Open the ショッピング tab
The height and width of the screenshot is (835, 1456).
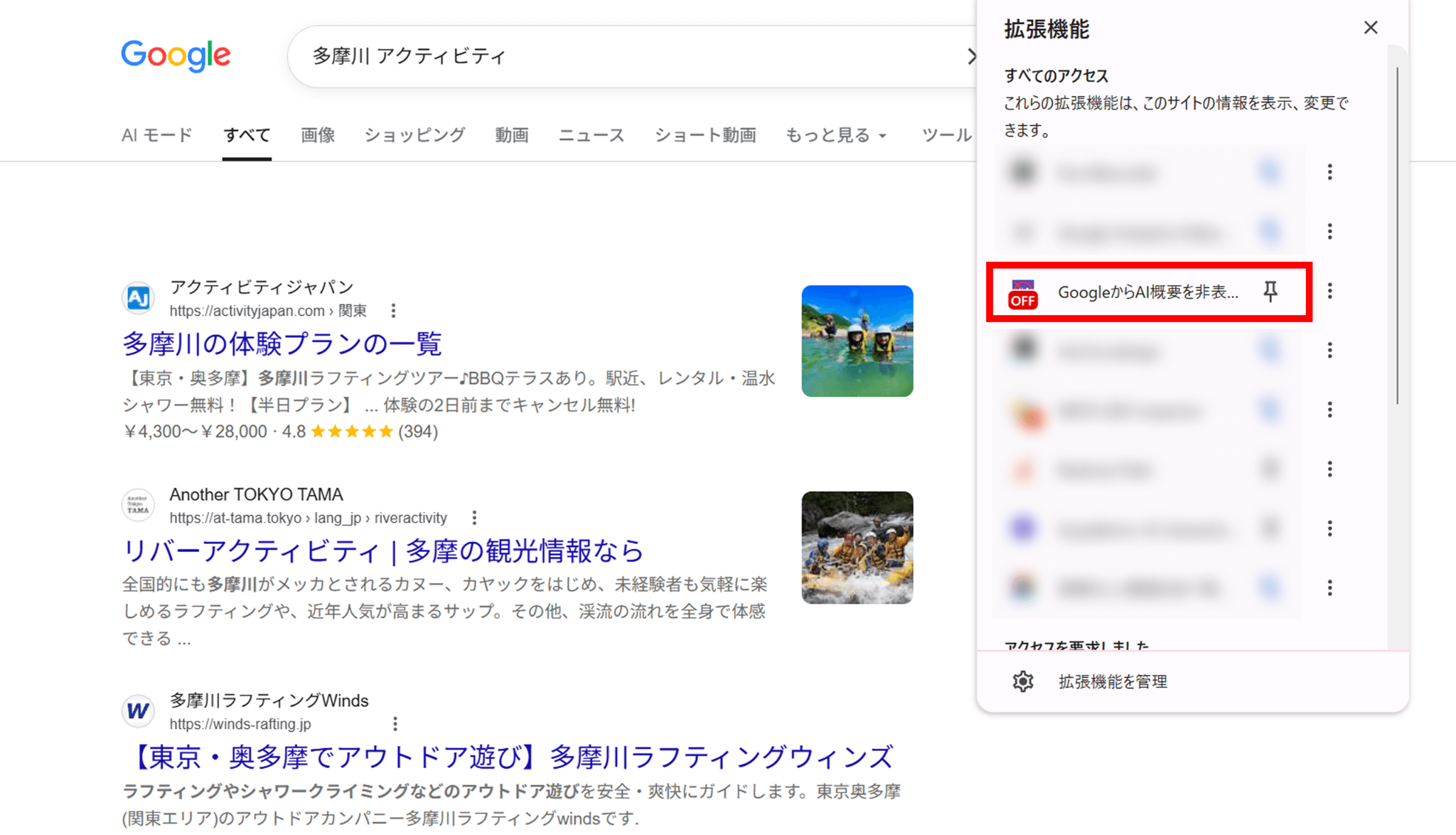coord(414,135)
